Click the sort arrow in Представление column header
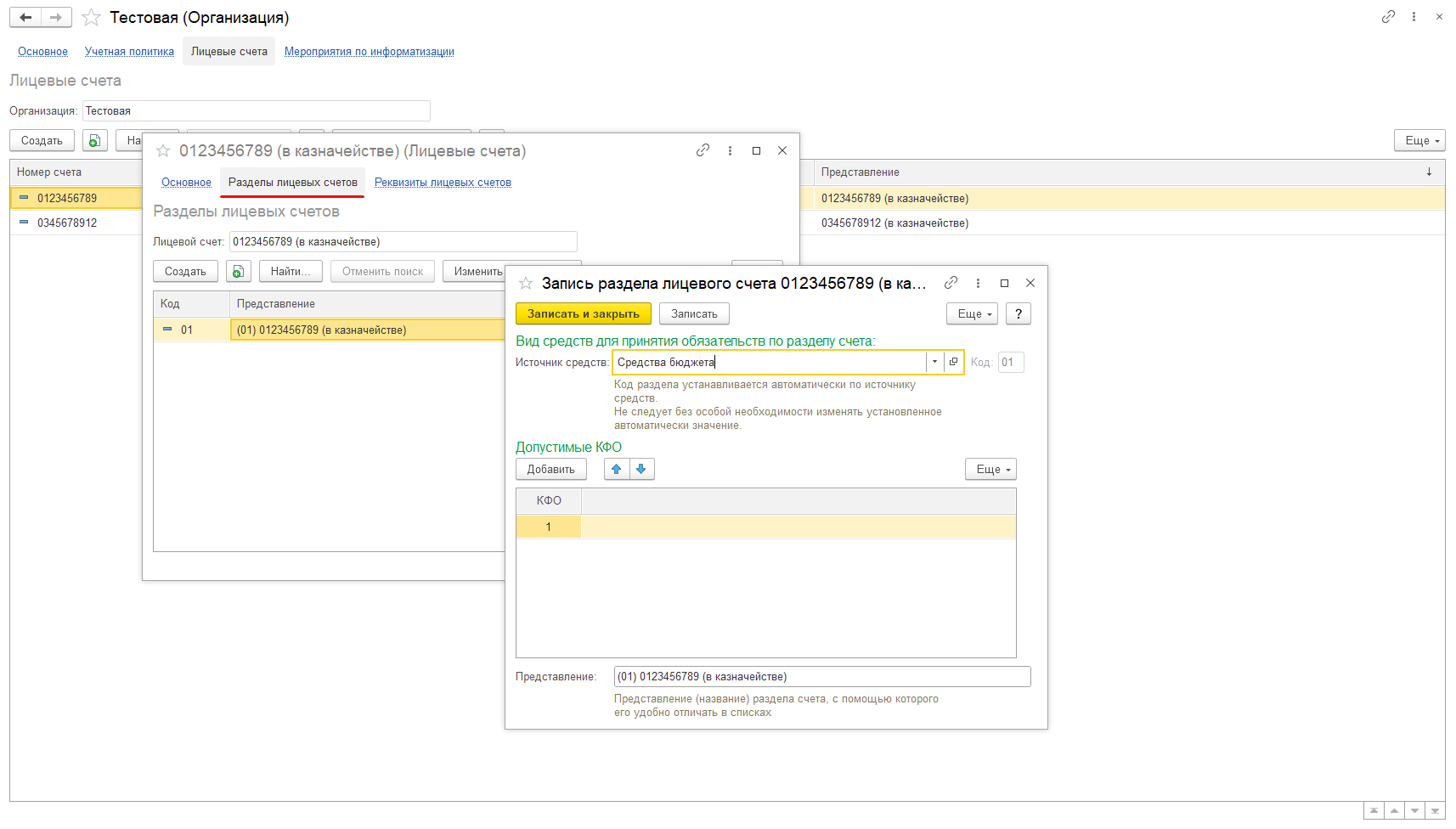Screen dimensions: 1456x829 [1429, 172]
